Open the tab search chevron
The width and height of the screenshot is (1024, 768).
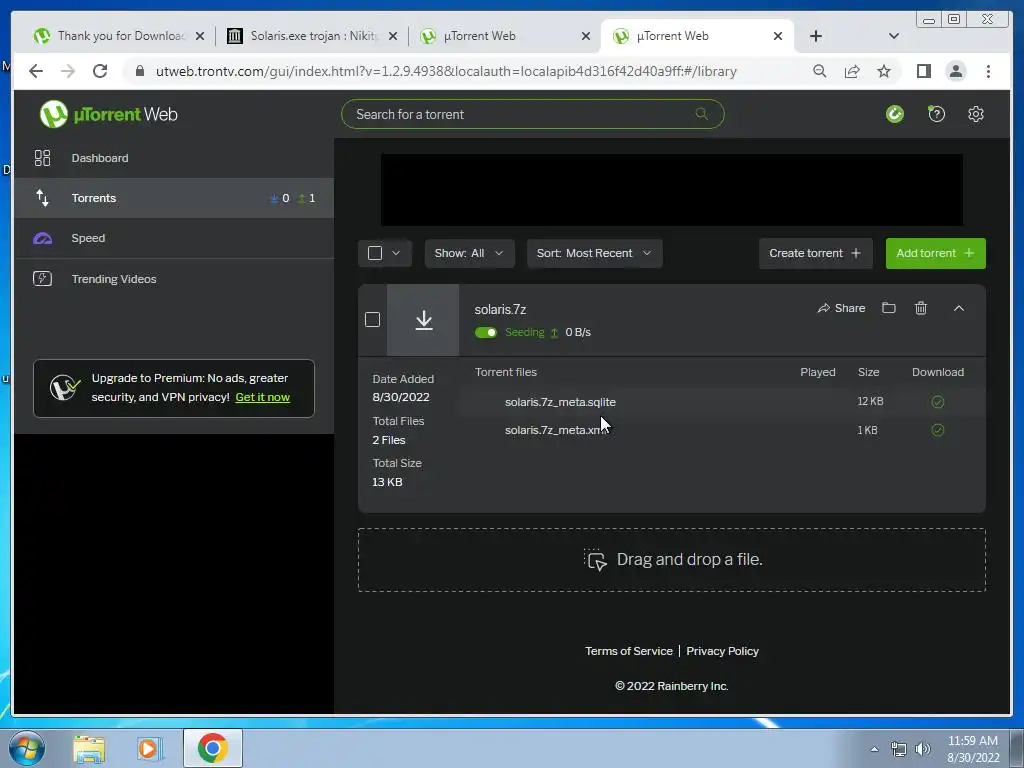(x=893, y=36)
